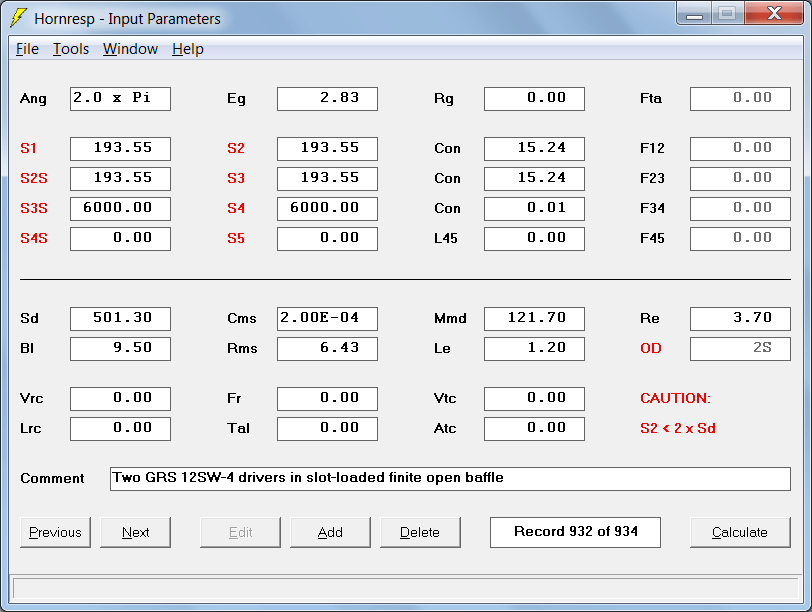The image size is (812, 612).
Task: Select the Rms field showing 6.43
Action: coord(327,349)
